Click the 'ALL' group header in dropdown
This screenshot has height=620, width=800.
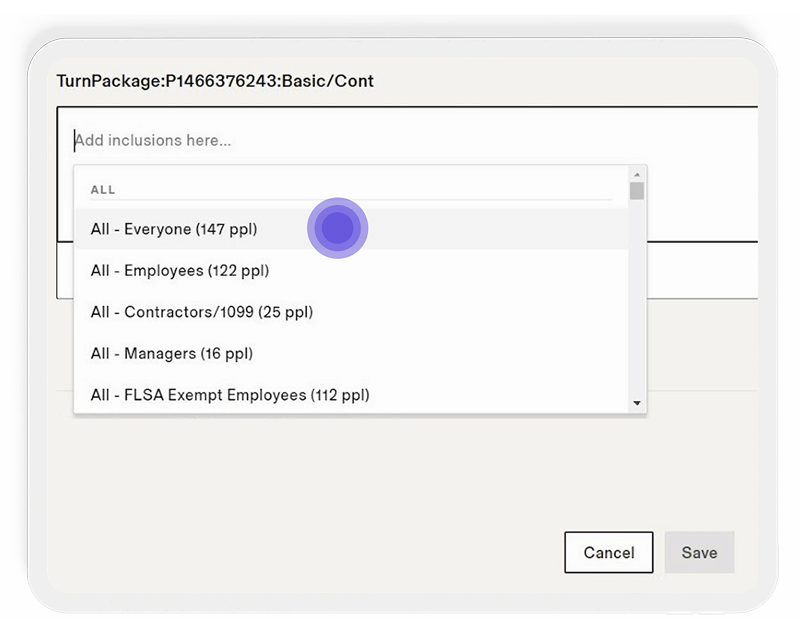pos(103,189)
